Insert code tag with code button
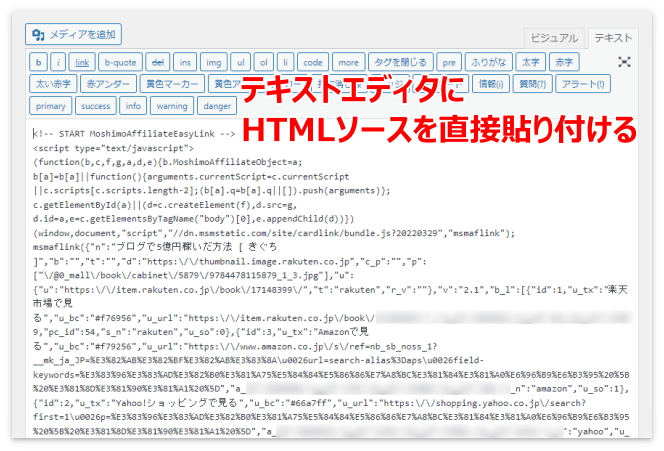664x451 pixels. tap(313, 62)
